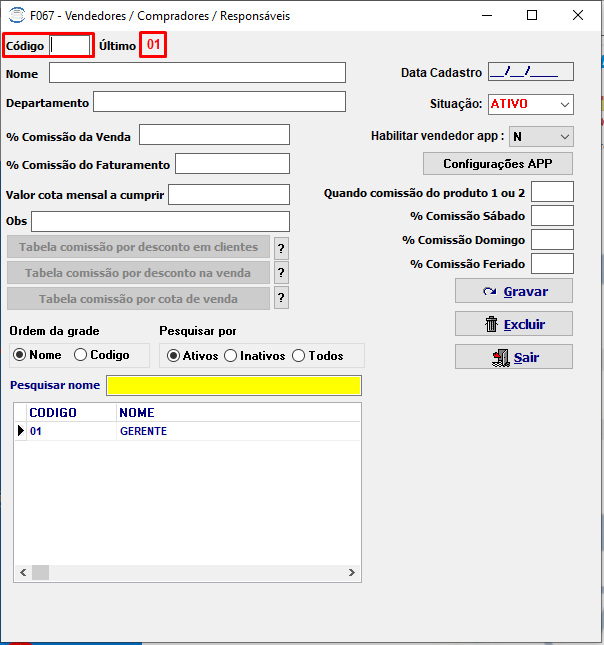Open Configurações APP
The image size is (604, 645).
[498, 164]
